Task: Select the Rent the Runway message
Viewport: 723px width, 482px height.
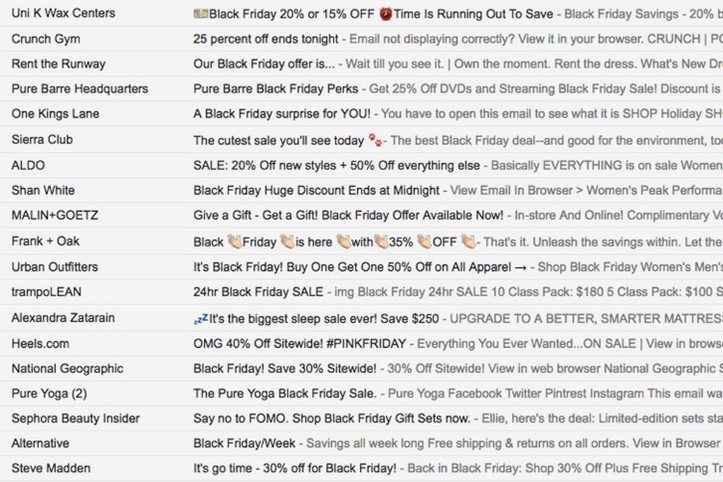Action: point(362,64)
